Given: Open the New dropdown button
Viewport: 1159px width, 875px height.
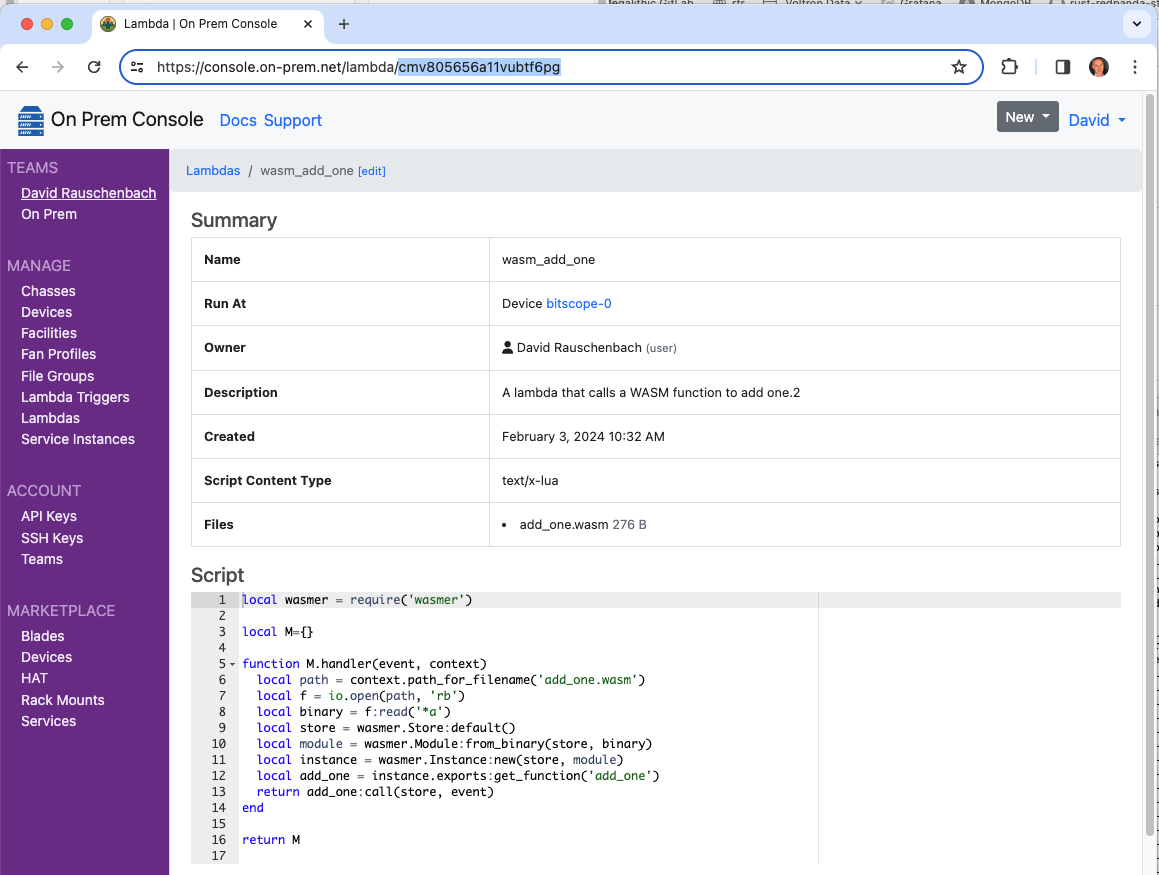Looking at the screenshot, I should click(x=1027, y=117).
